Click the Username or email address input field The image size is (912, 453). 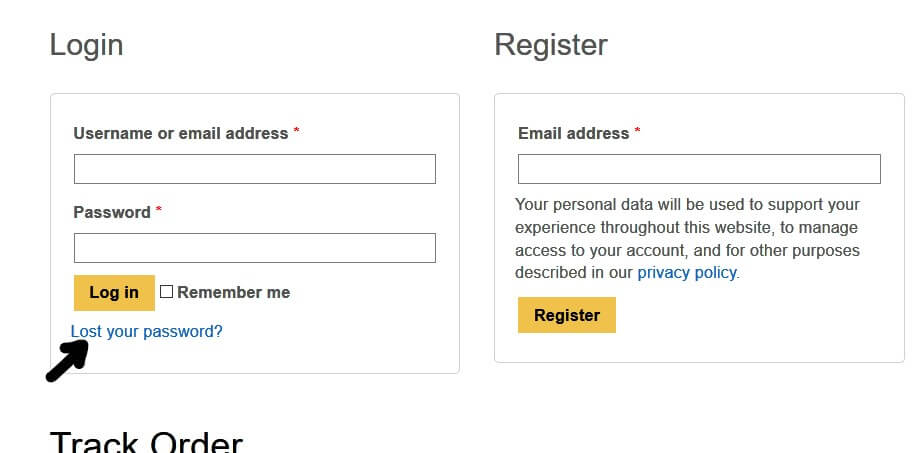pyautogui.click(x=255, y=169)
